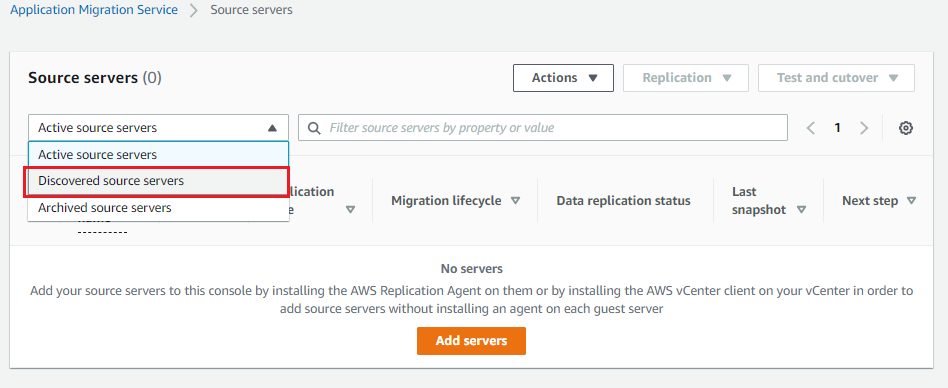Click Add servers button
The height and width of the screenshot is (388, 948).
coord(471,341)
